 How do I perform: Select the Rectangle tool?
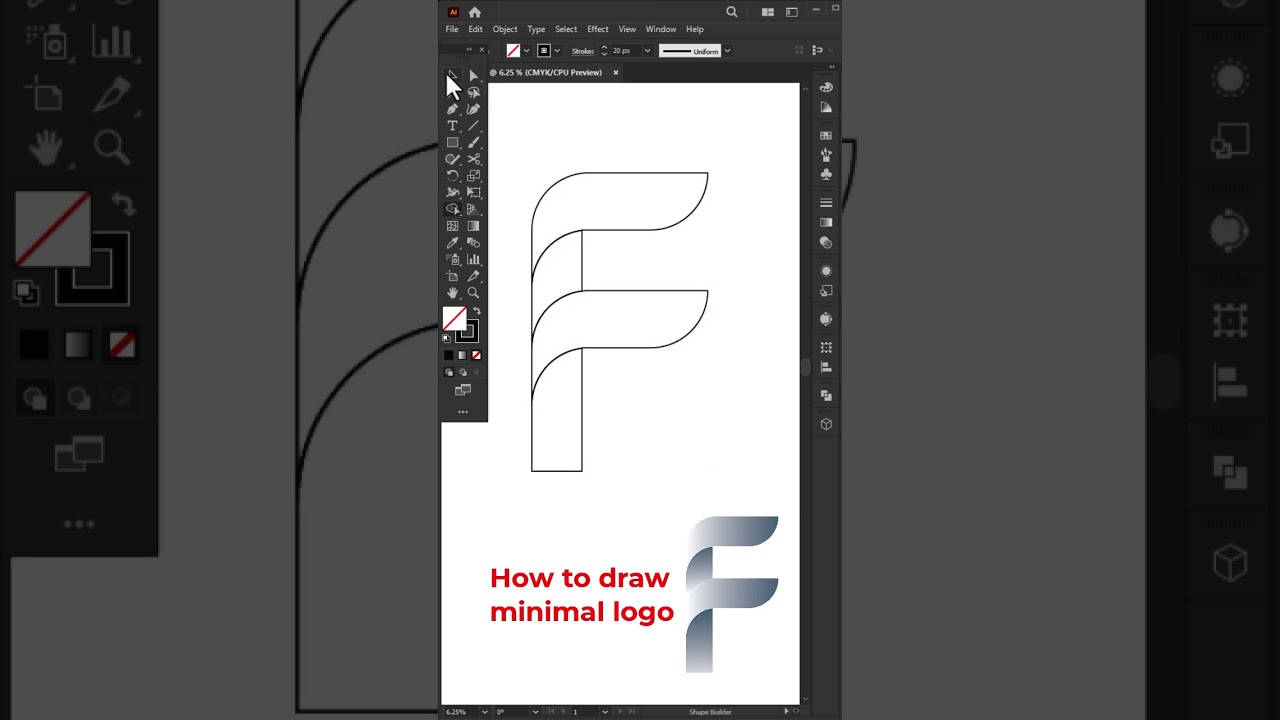pyautogui.click(x=452, y=142)
